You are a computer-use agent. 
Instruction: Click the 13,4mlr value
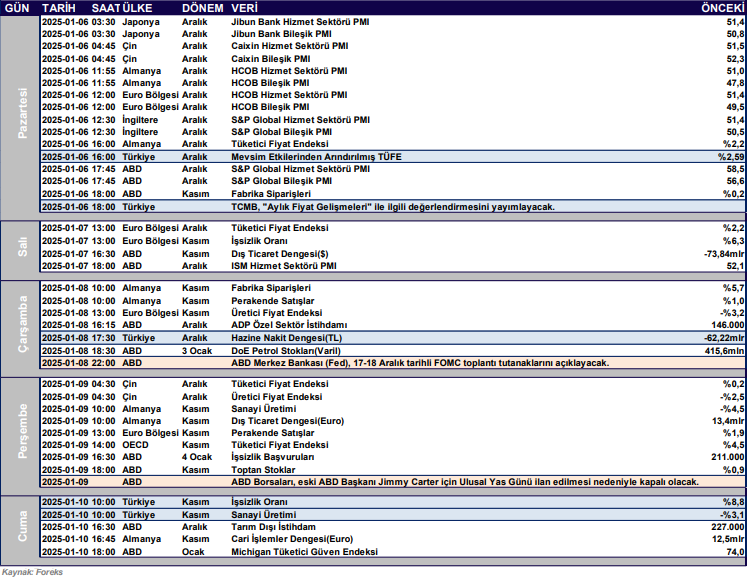click(728, 421)
